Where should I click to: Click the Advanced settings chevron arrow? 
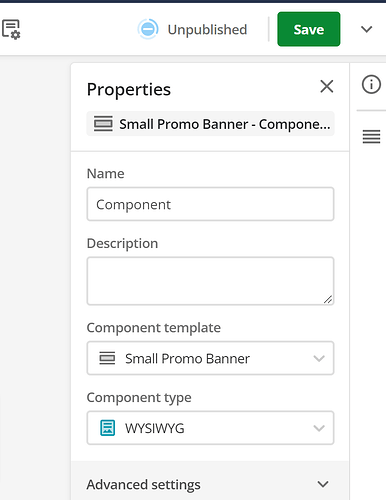pyautogui.click(x=323, y=484)
